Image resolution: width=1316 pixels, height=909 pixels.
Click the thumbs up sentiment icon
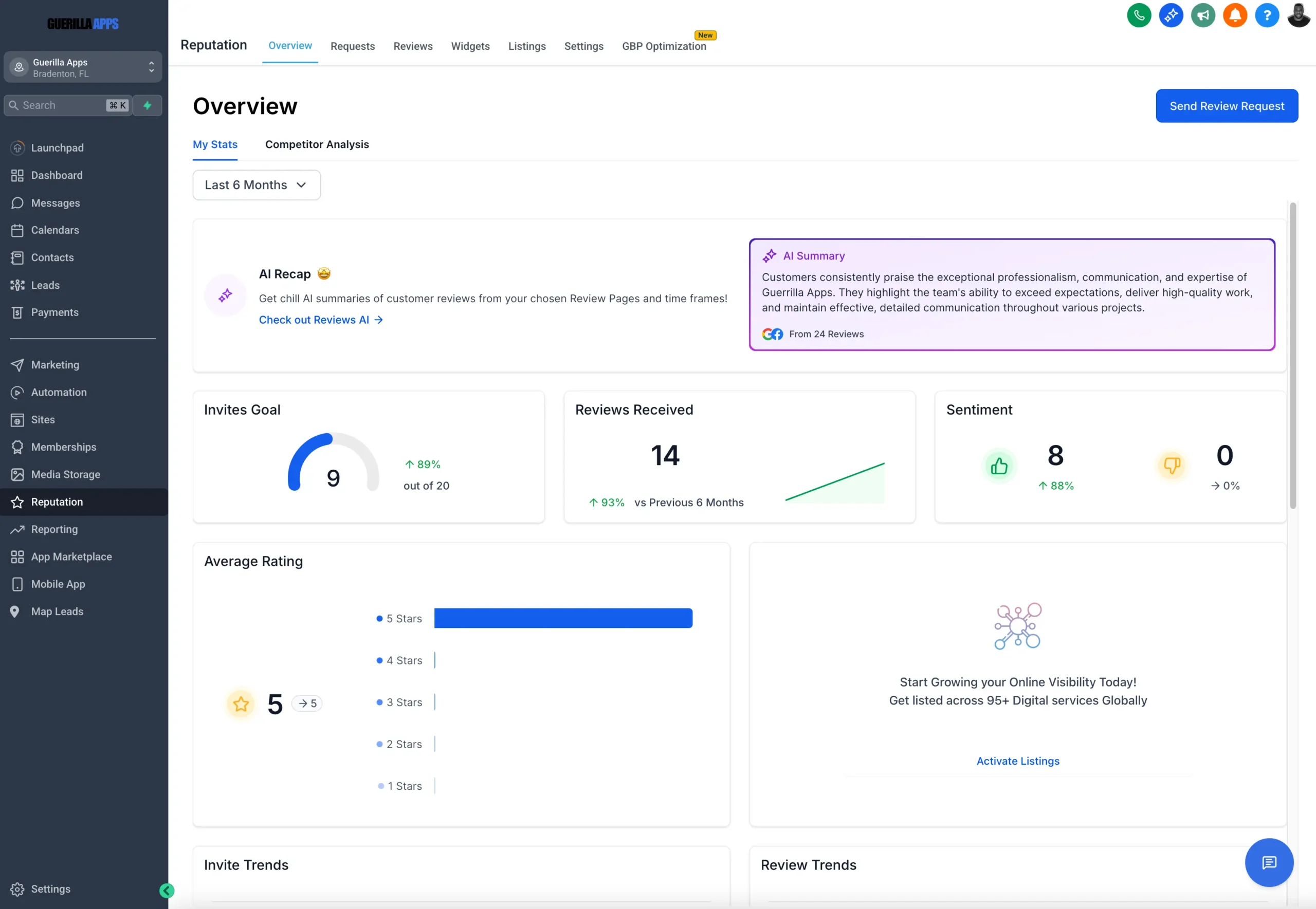click(999, 466)
